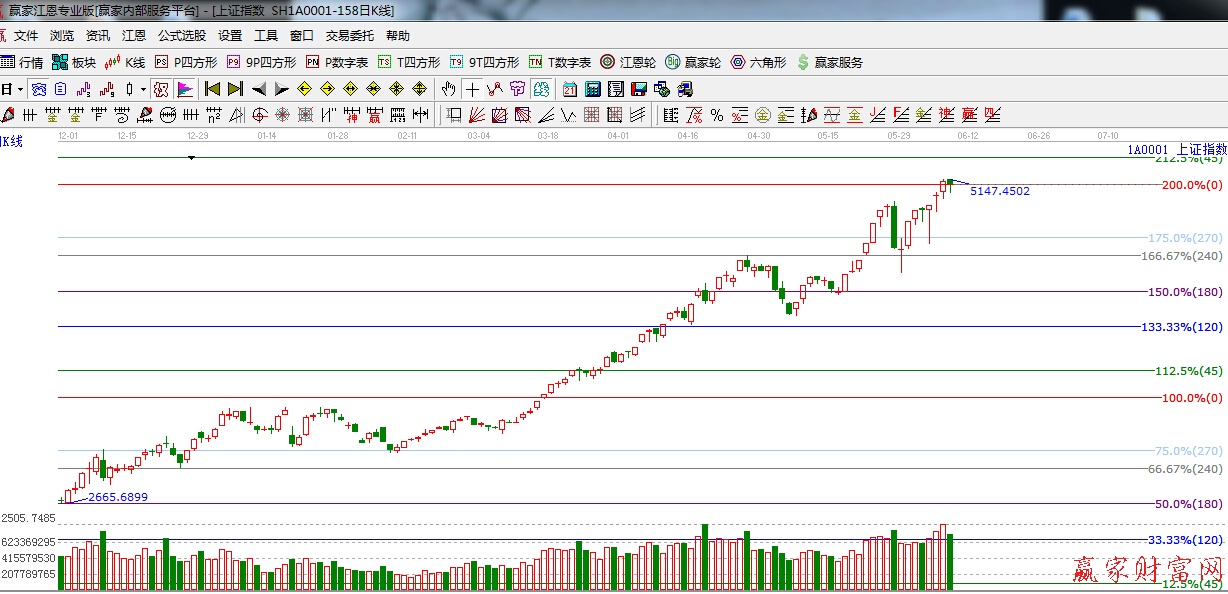This screenshot has height=594, width=1228.
Task: Click the calendar date icon
Action: 570,89
